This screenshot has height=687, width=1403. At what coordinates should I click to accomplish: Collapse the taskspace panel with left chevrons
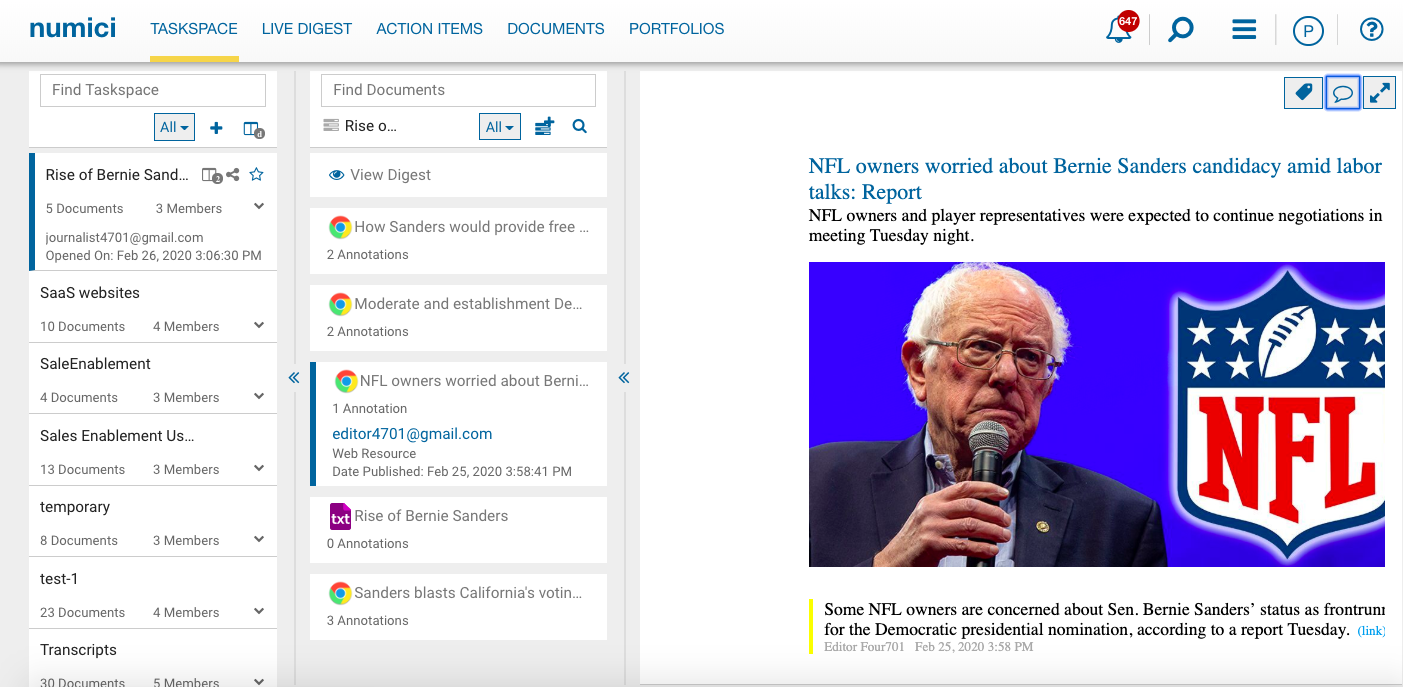294,377
